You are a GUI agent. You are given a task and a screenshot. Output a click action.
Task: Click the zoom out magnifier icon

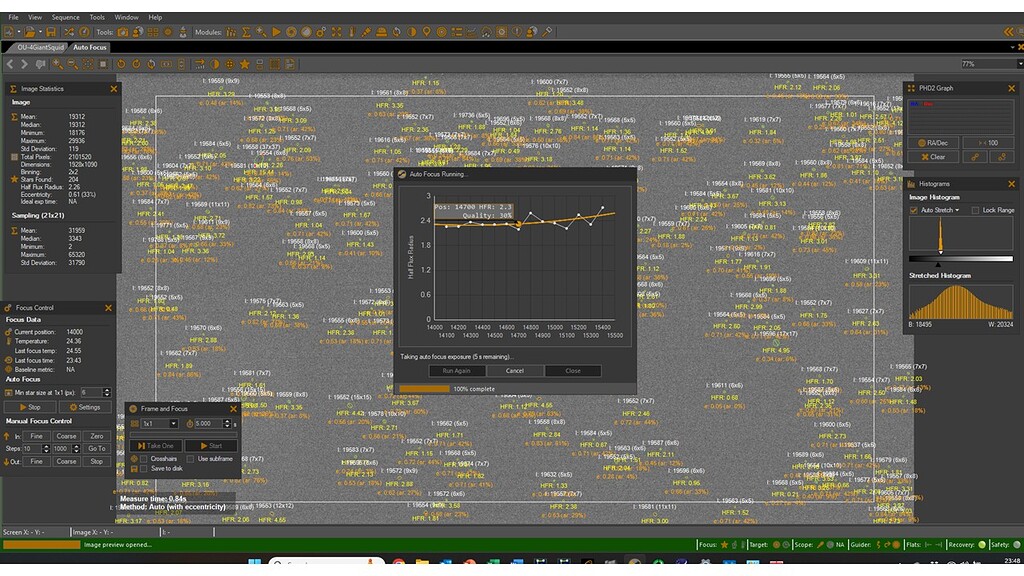(72, 64)
